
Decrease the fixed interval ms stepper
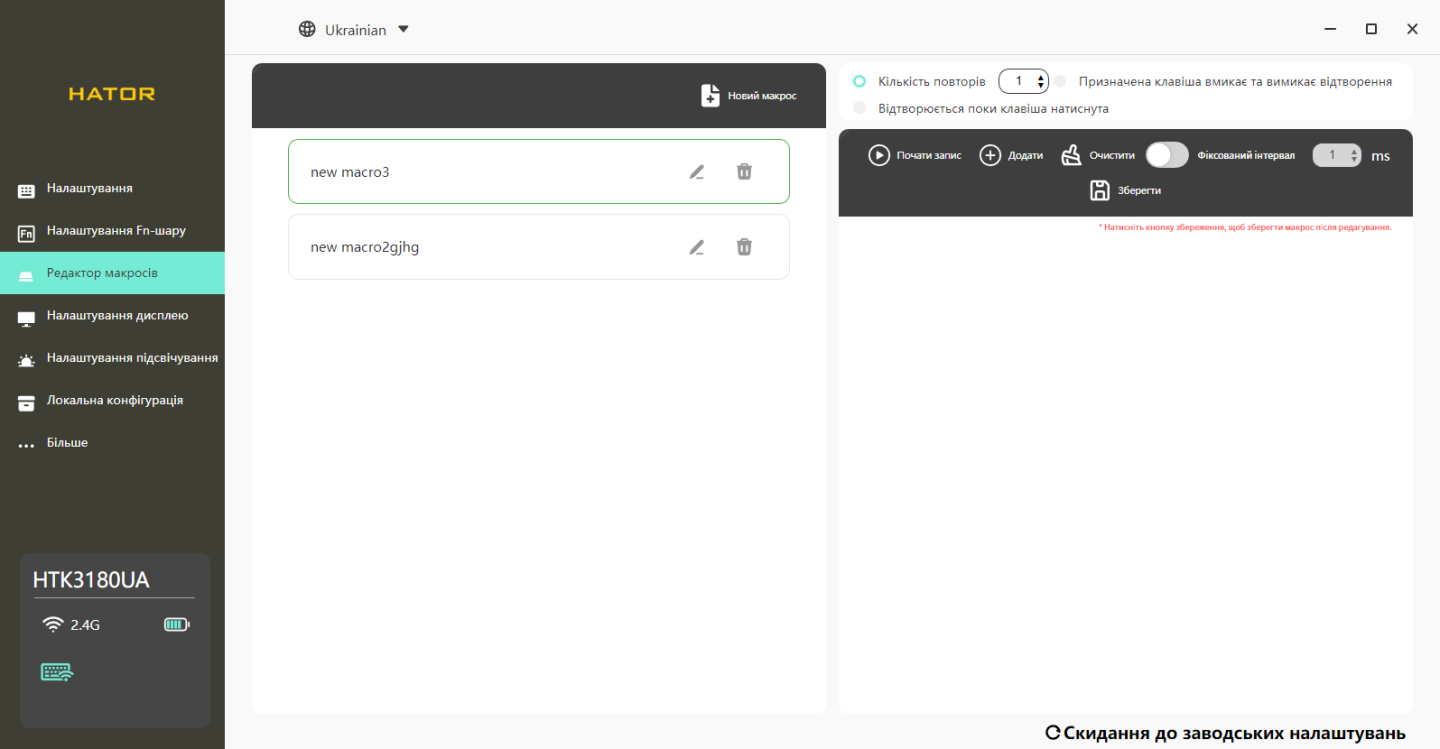pos(1354,160)
